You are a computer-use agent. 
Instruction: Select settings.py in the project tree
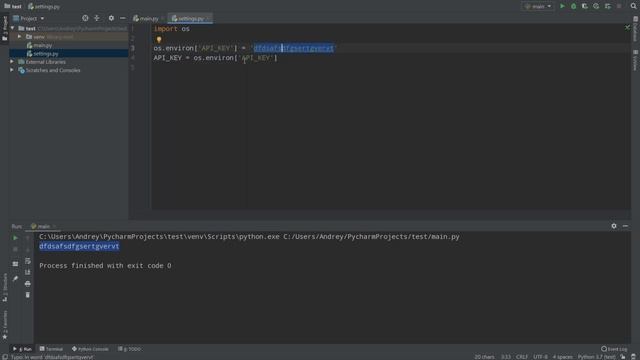pyautogui.click(x=46, y=53)
